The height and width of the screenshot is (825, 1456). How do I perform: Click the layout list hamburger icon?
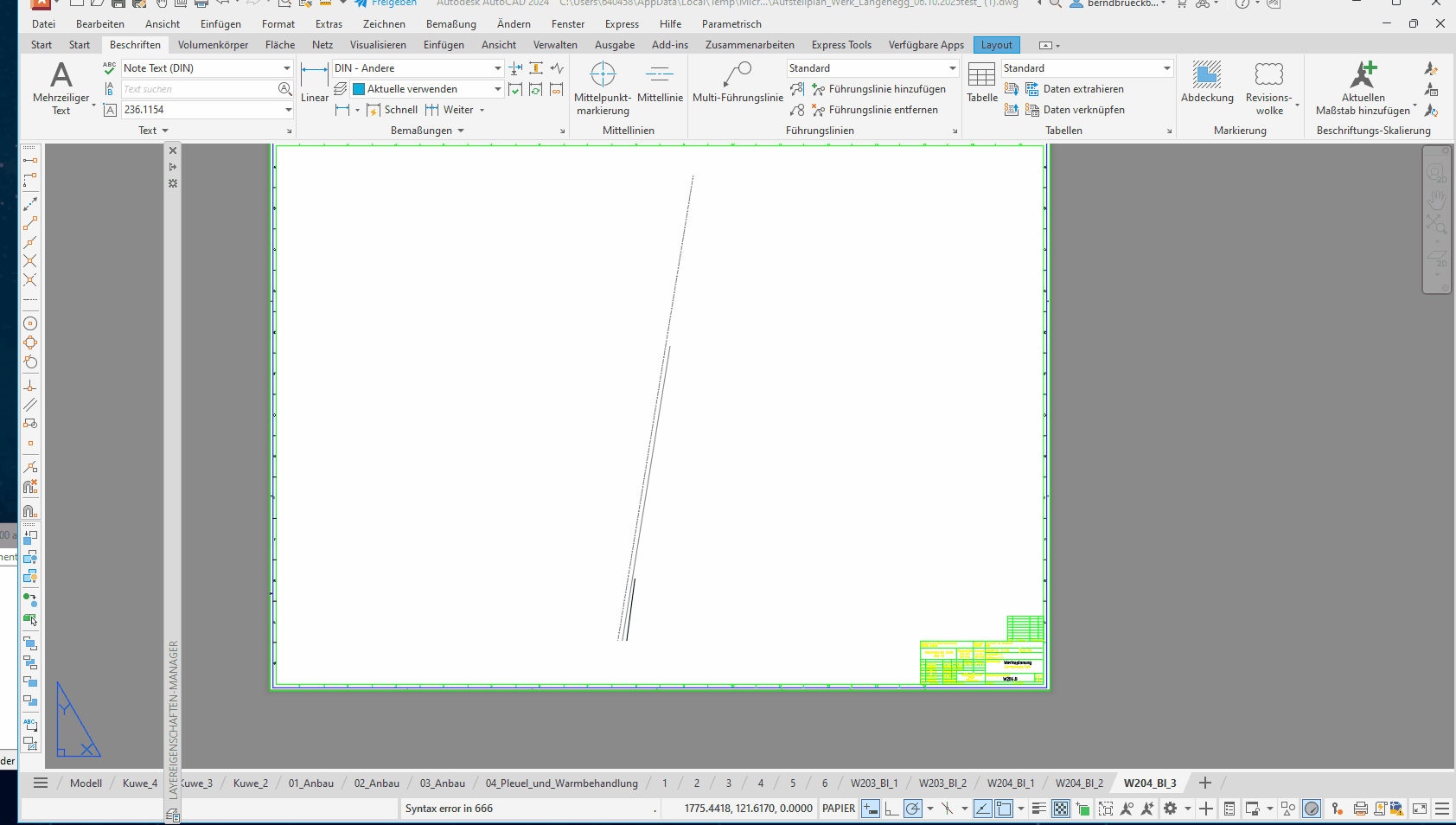[x=41, y=783]
